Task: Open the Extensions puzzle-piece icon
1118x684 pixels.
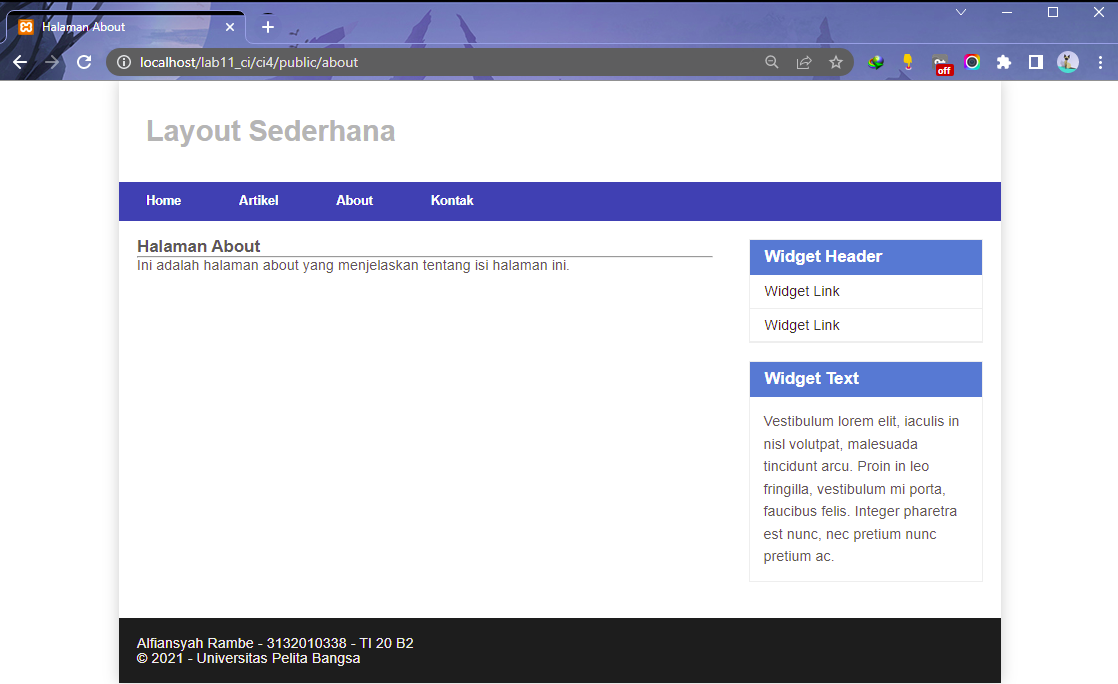Action: tap(1004, 61)
